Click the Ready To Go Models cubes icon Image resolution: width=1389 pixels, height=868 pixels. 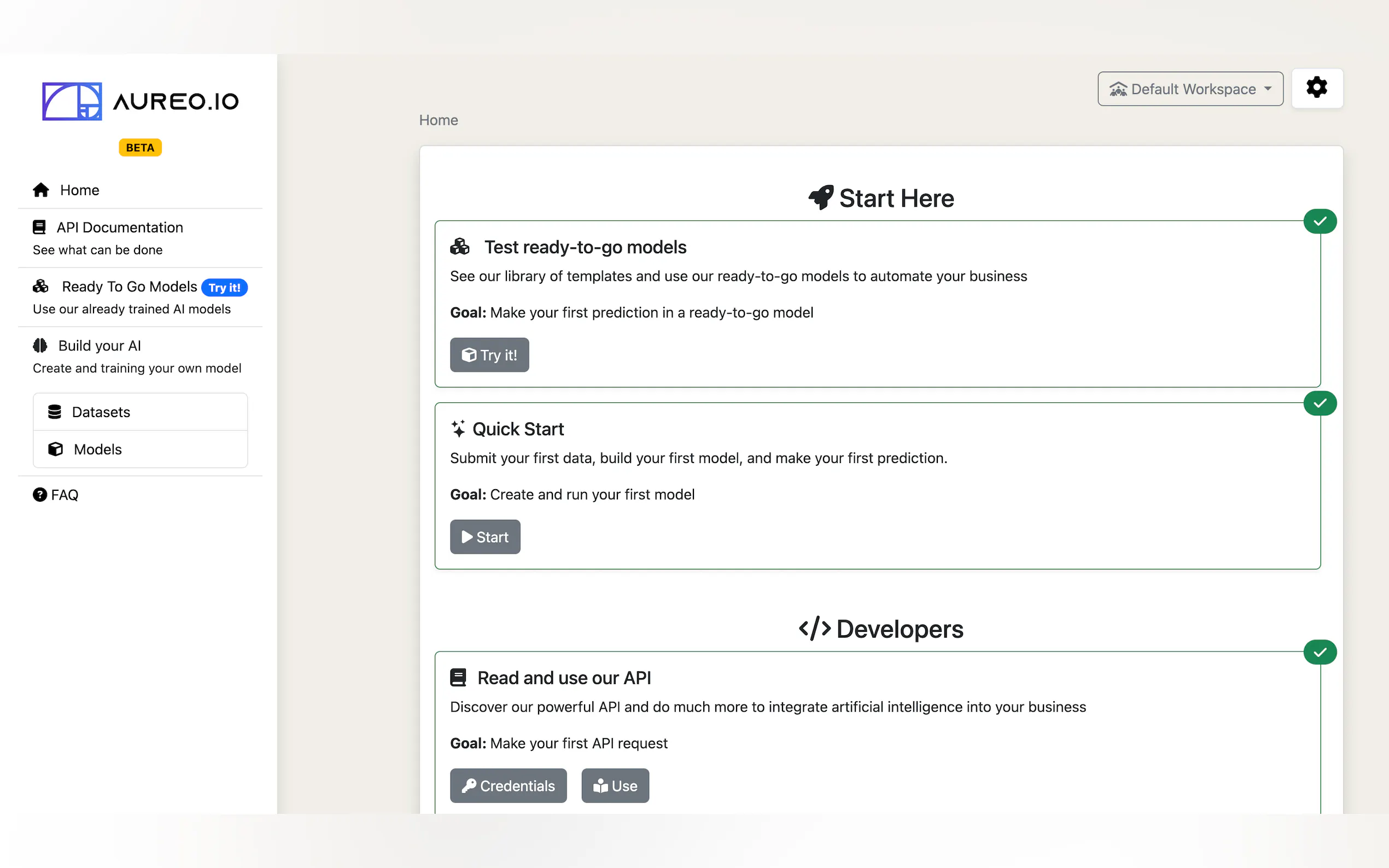pyautogui.click(x=41, y=286)
